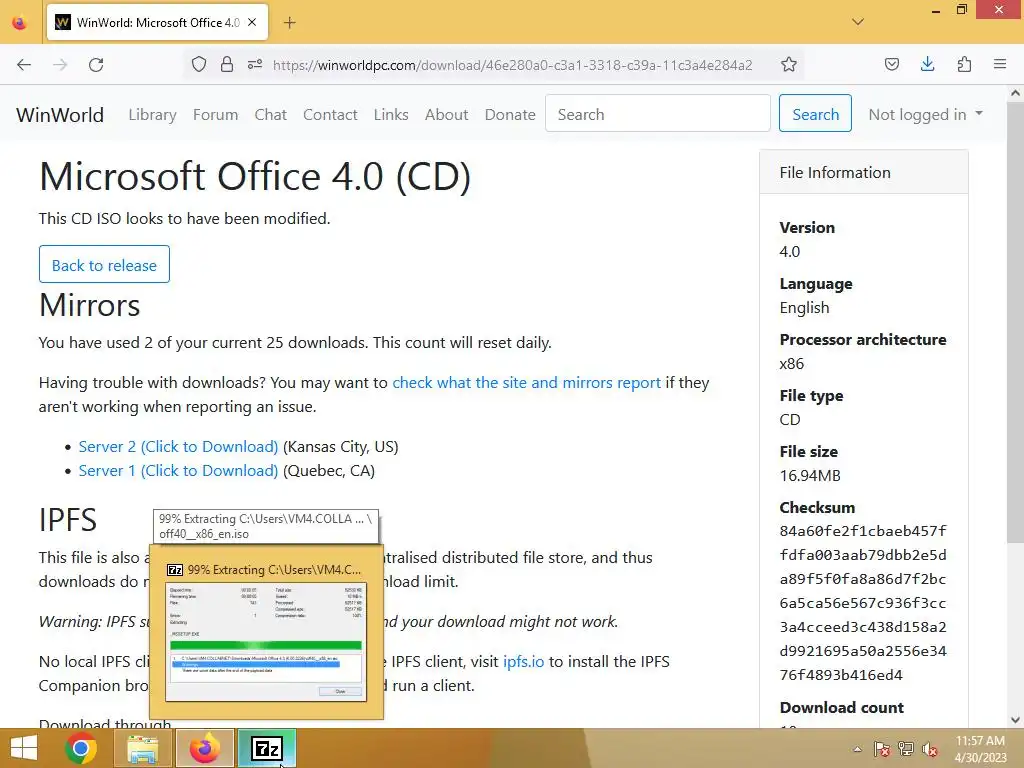Image resolution: width=1024 pixels, height=768 pixels.
Task: Click the checksum line 84a60fe2f1cbaeb457f
Action: click(x=863, y=531)
